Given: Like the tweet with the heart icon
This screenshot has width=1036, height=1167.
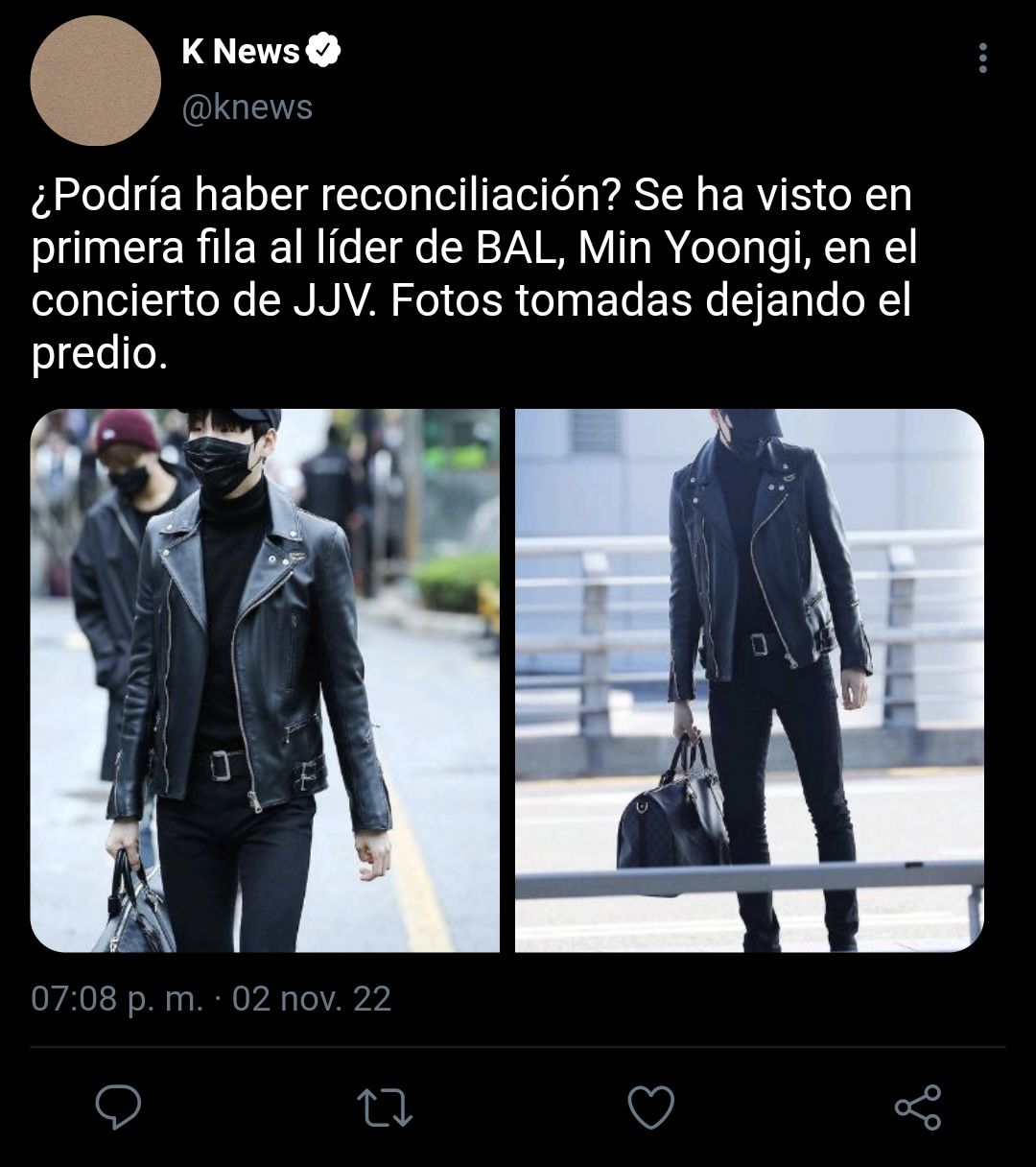Looking at the screenshot, I should point(651,1108).
